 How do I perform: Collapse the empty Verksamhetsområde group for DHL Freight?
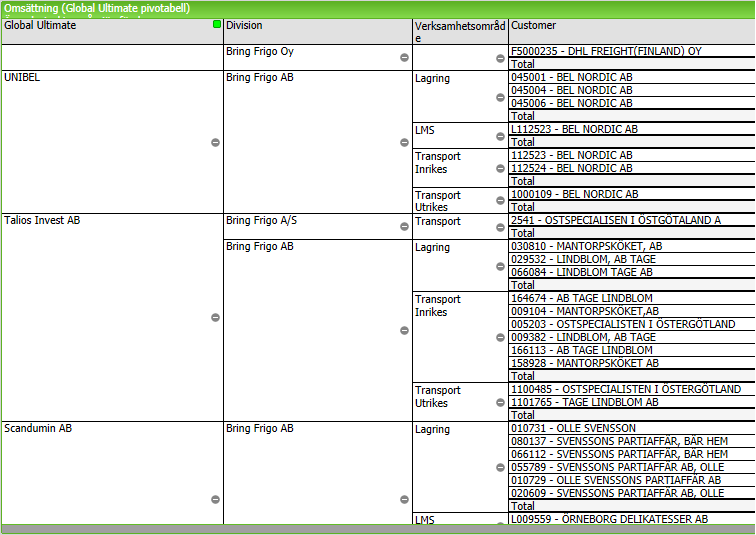click(x=500, y=58)
